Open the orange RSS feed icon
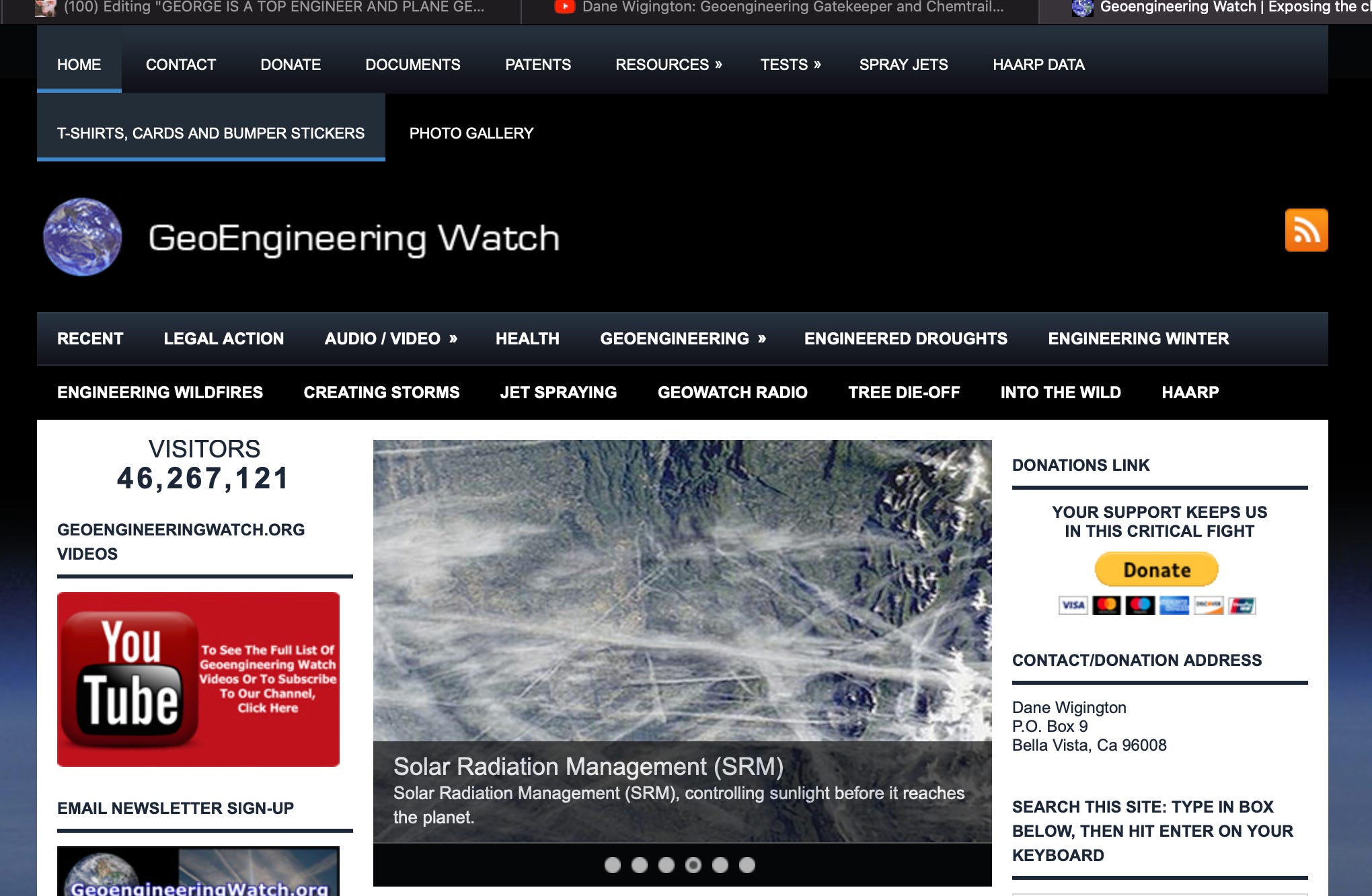This screenshot has width=1372, height=896. click(x=1306, y=230)
